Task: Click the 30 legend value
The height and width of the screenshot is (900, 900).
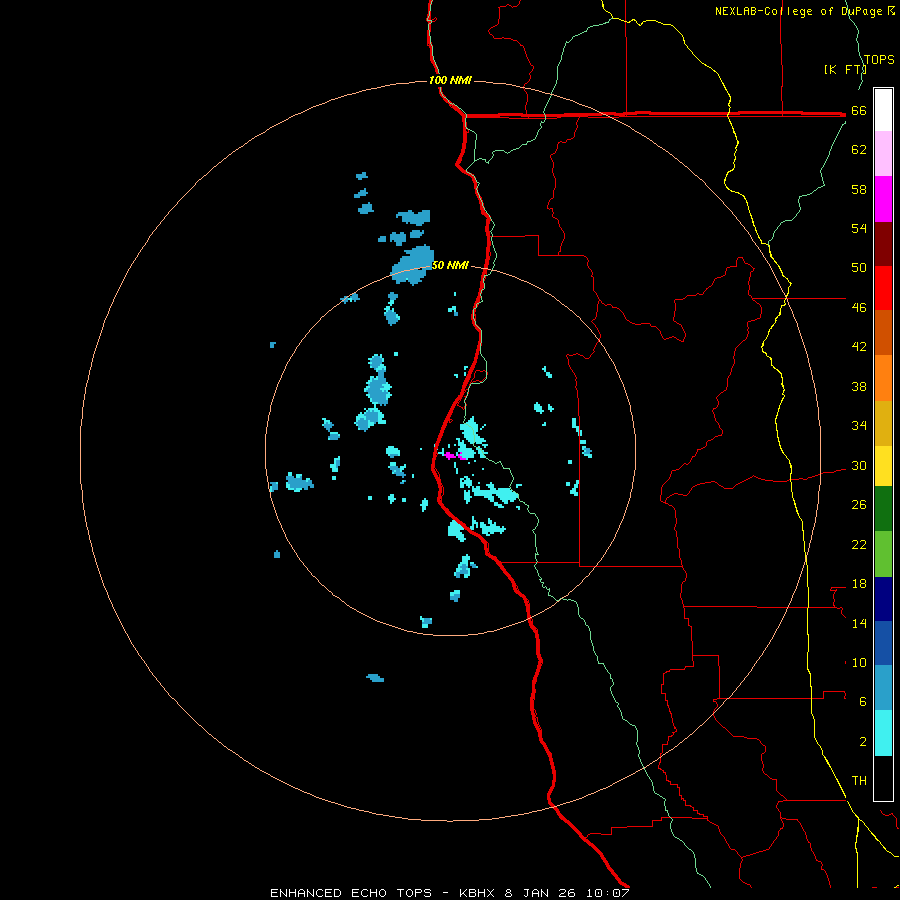Action: point(859,465)
